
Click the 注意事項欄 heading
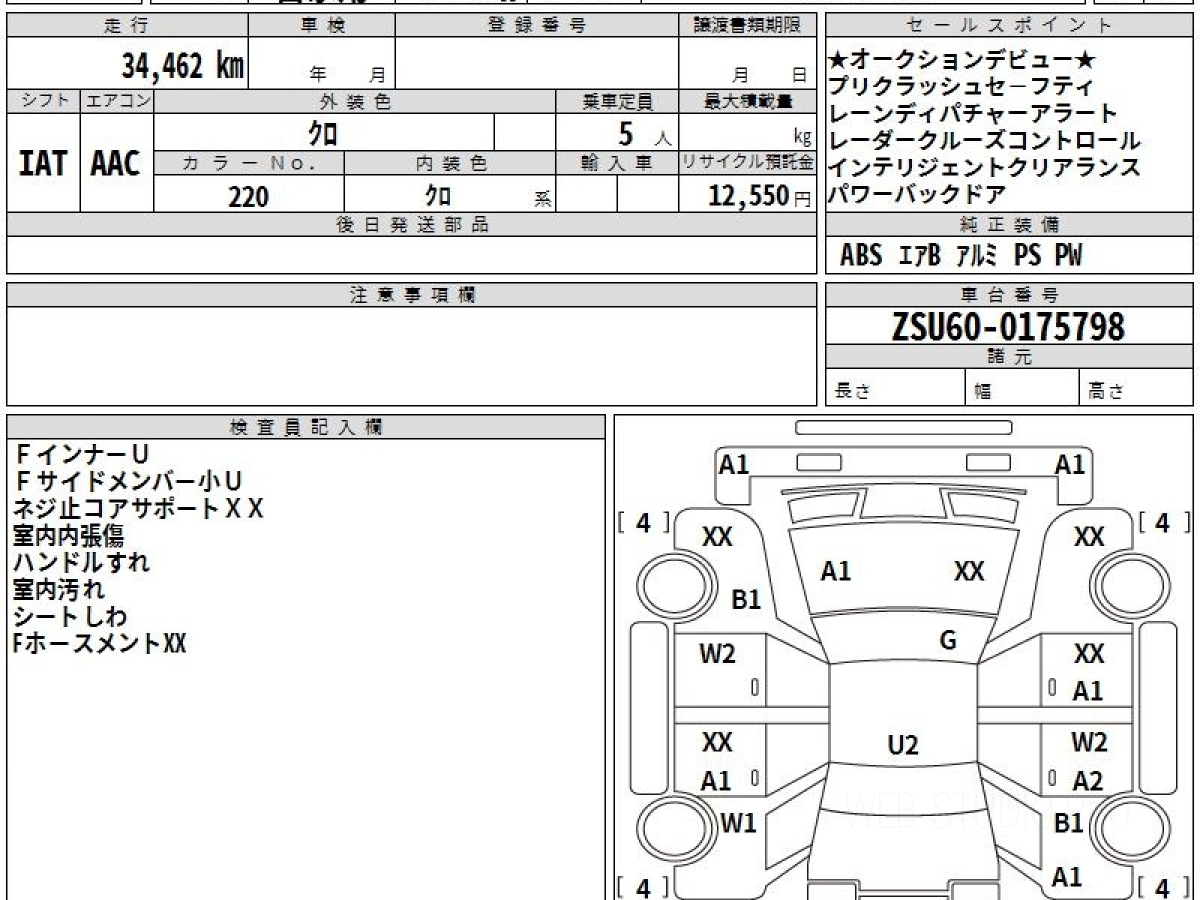click(x=411, y=295)
